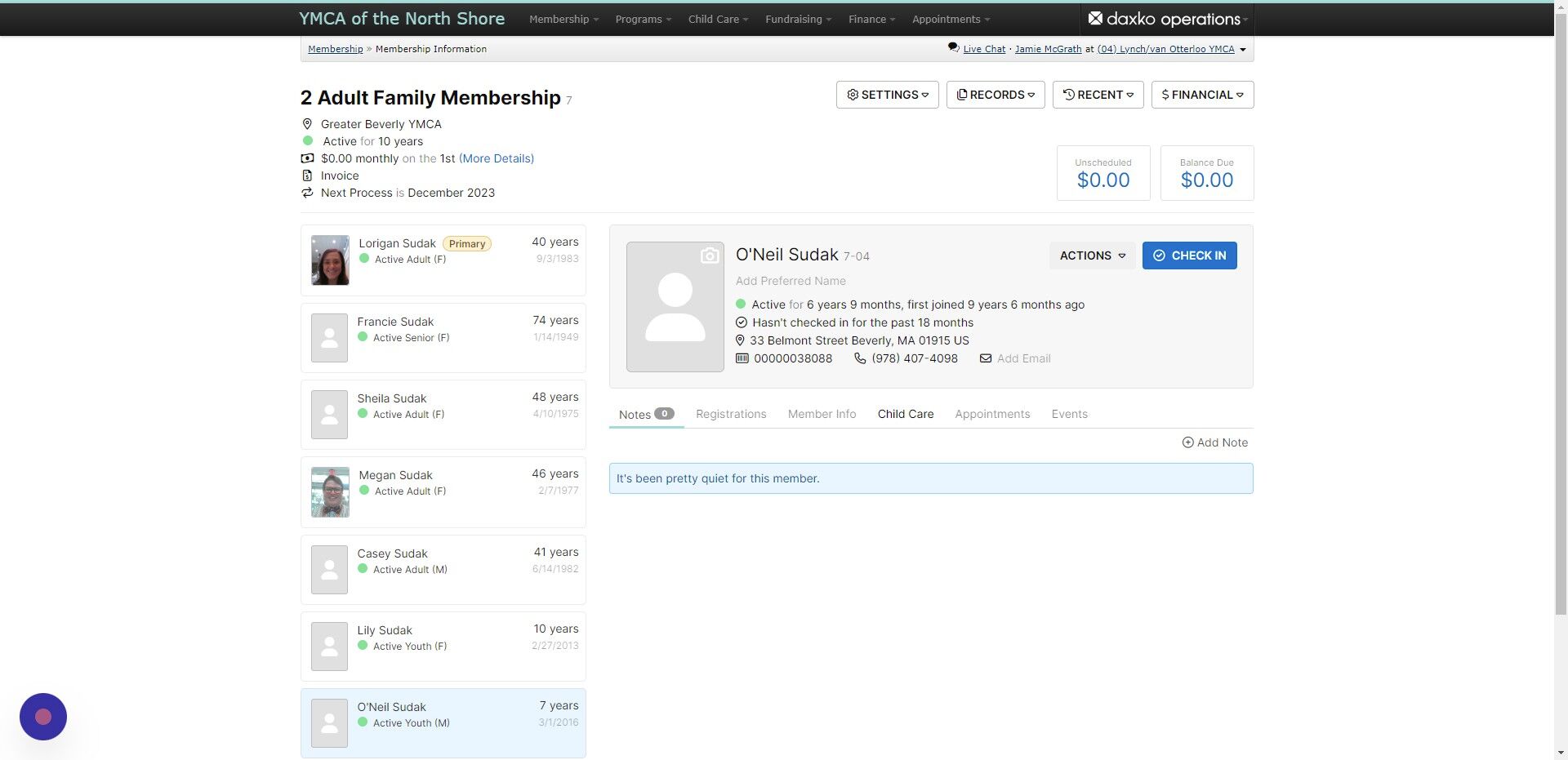Select family member Megan Sudak
This screenshot has width=1568, height=760.
click(x=396, y=475)
